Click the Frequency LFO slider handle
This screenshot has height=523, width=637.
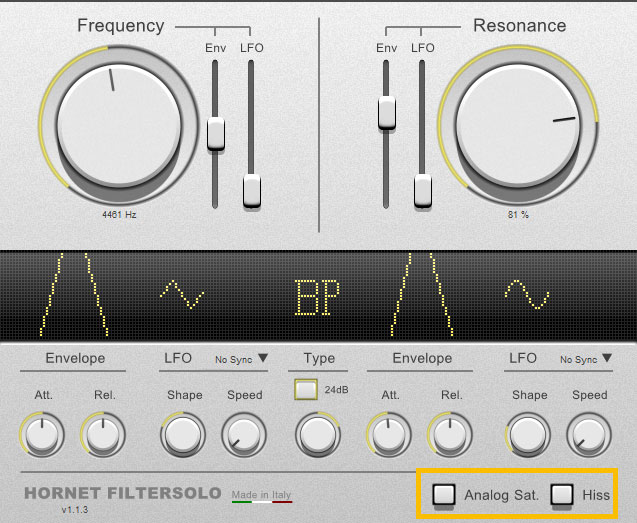(252, 190)
